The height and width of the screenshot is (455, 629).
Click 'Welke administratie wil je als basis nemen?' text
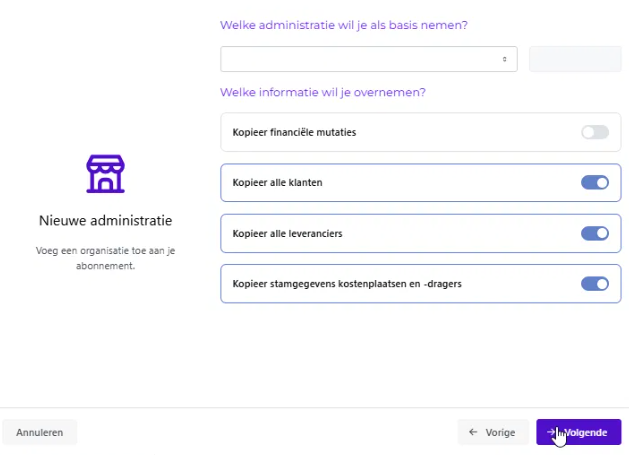(344, 25)
